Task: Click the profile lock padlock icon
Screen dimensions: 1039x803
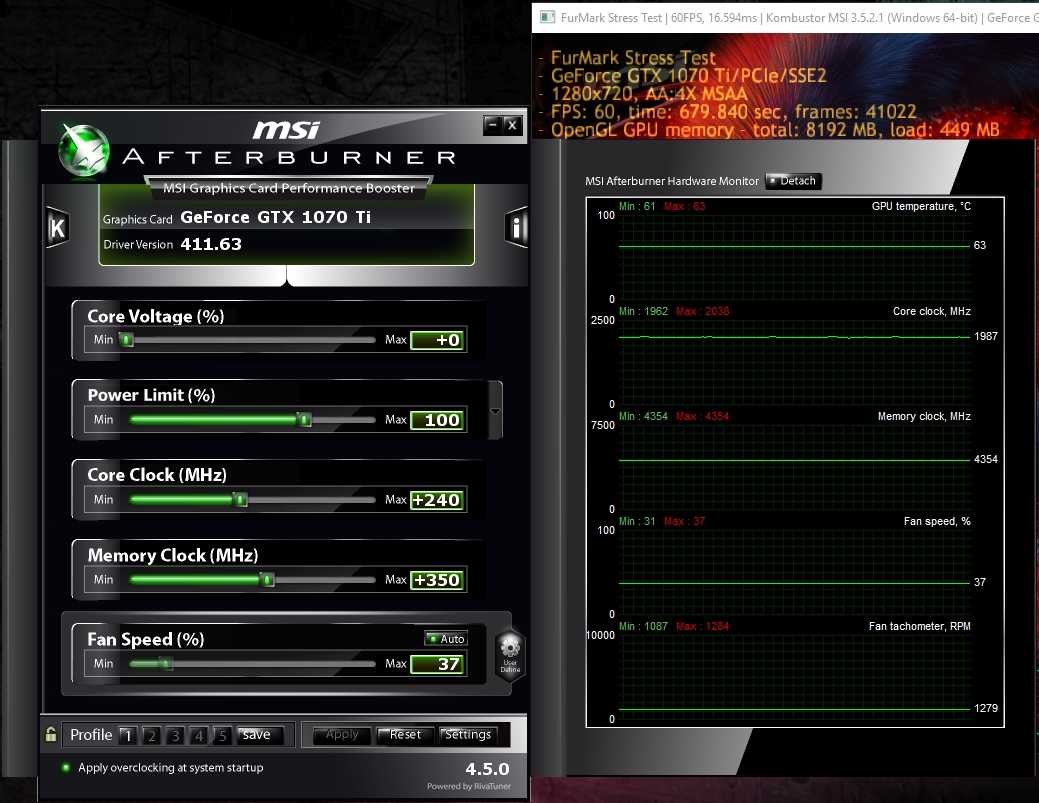Action: pyautogui.click(x=50, y=735)
